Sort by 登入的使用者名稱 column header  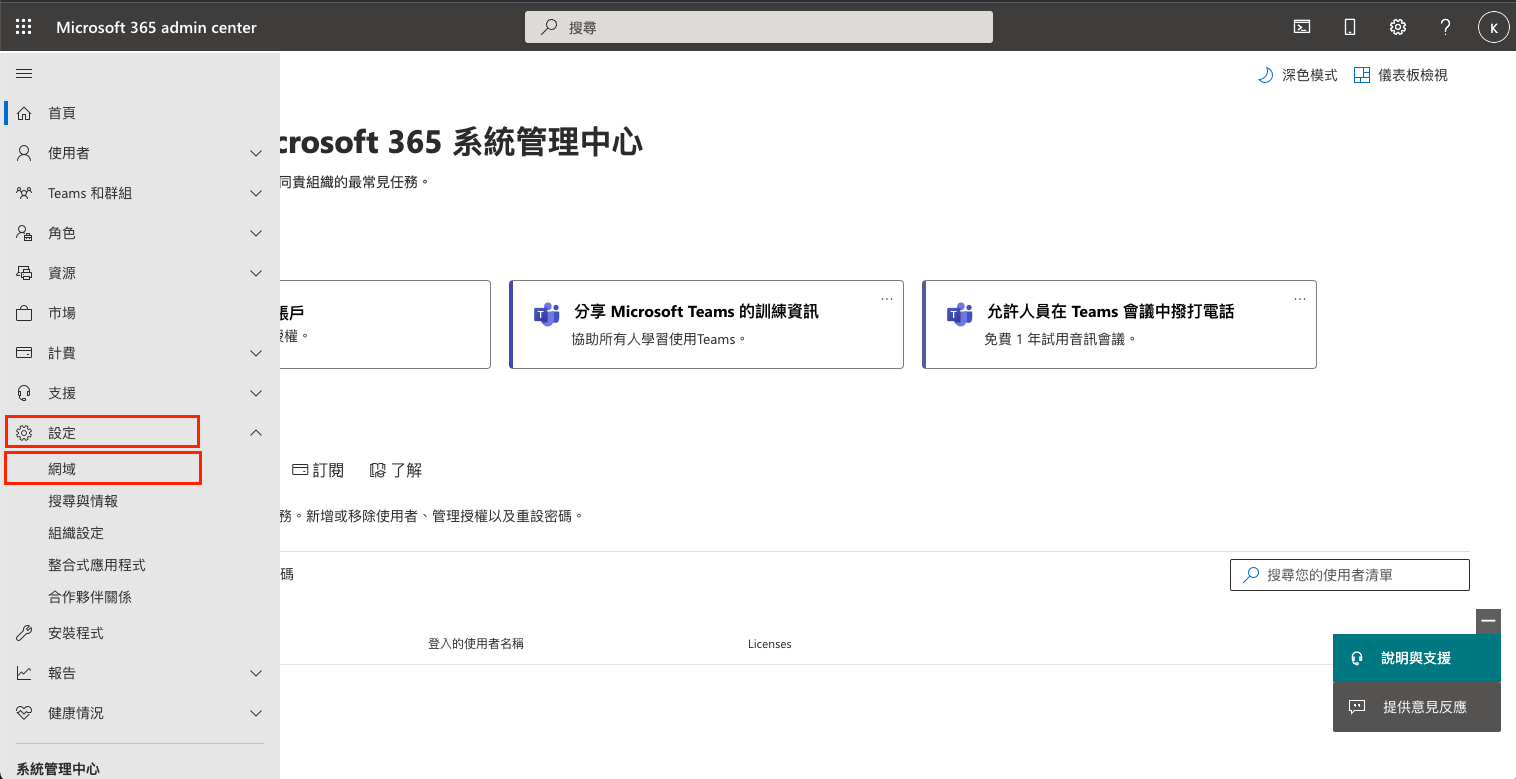pos(476,644)
